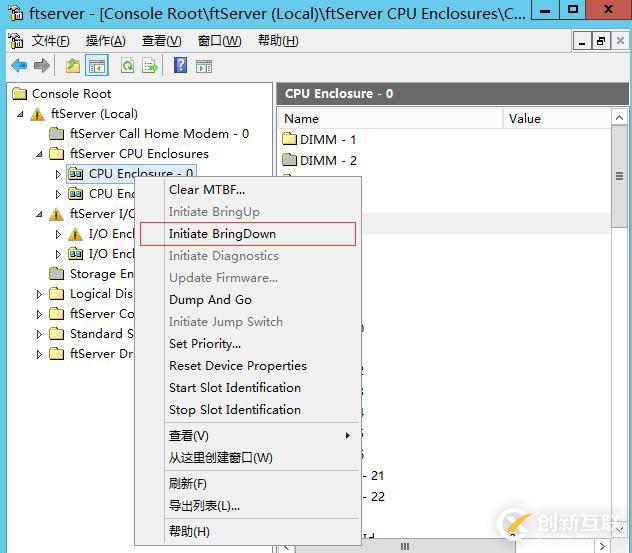The image size is (632, 553).
Task: Minimize the inner MDI child window
Action: point(582,41)
